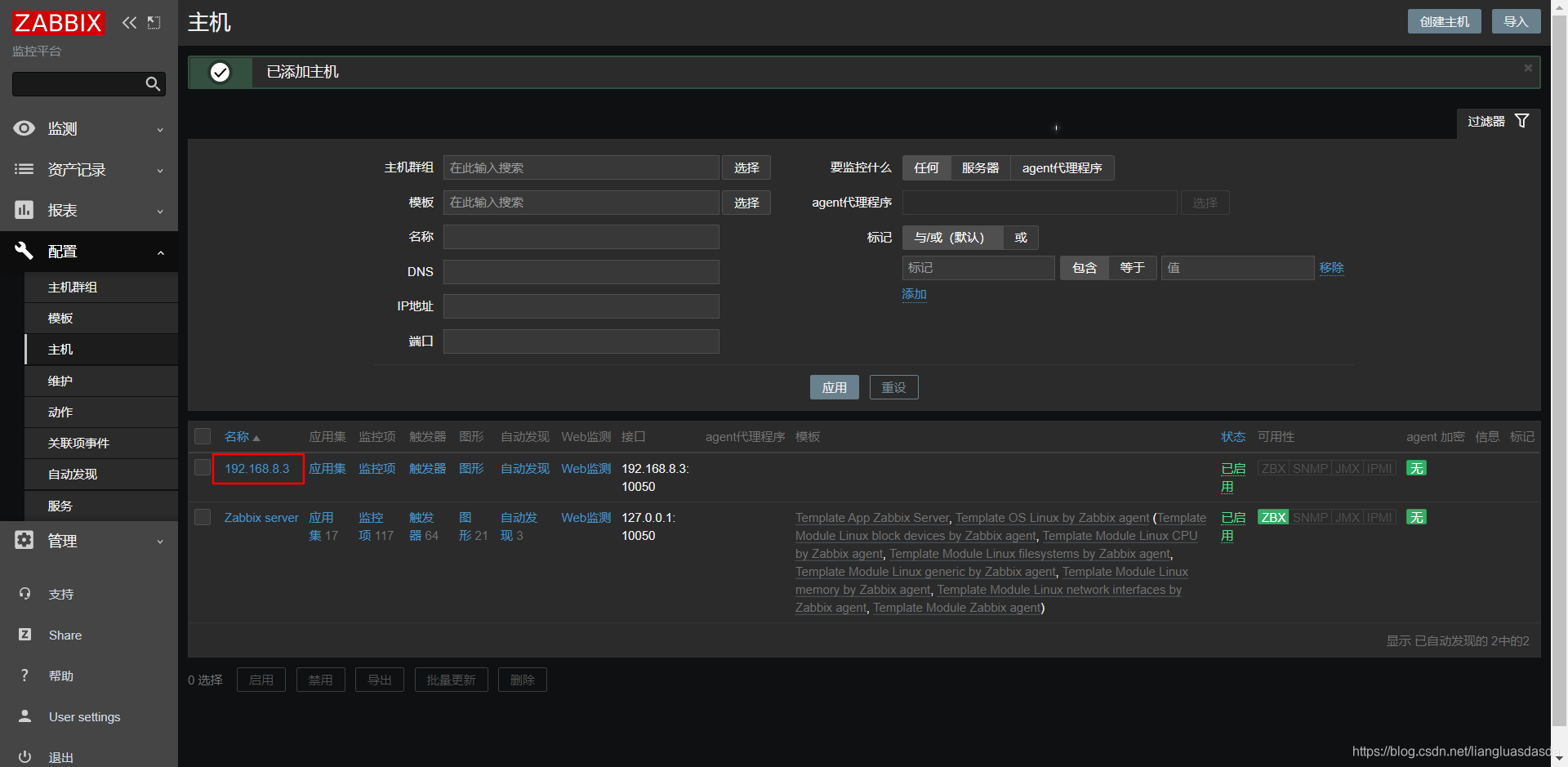1568x767 pixels.
Task: Expand the 监测 menu chevron
Action: coord(160,130)
